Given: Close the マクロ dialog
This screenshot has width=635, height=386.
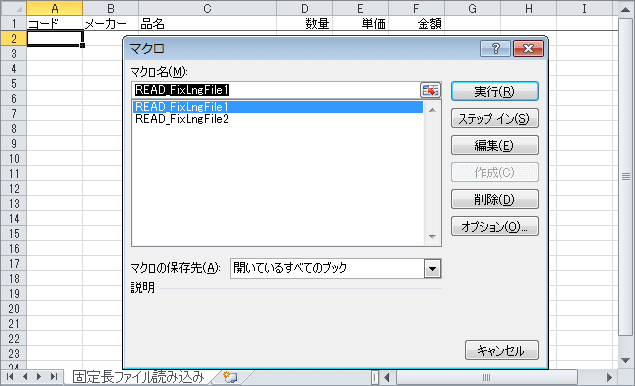Looking at the screenshot, I should pos(528,49).
